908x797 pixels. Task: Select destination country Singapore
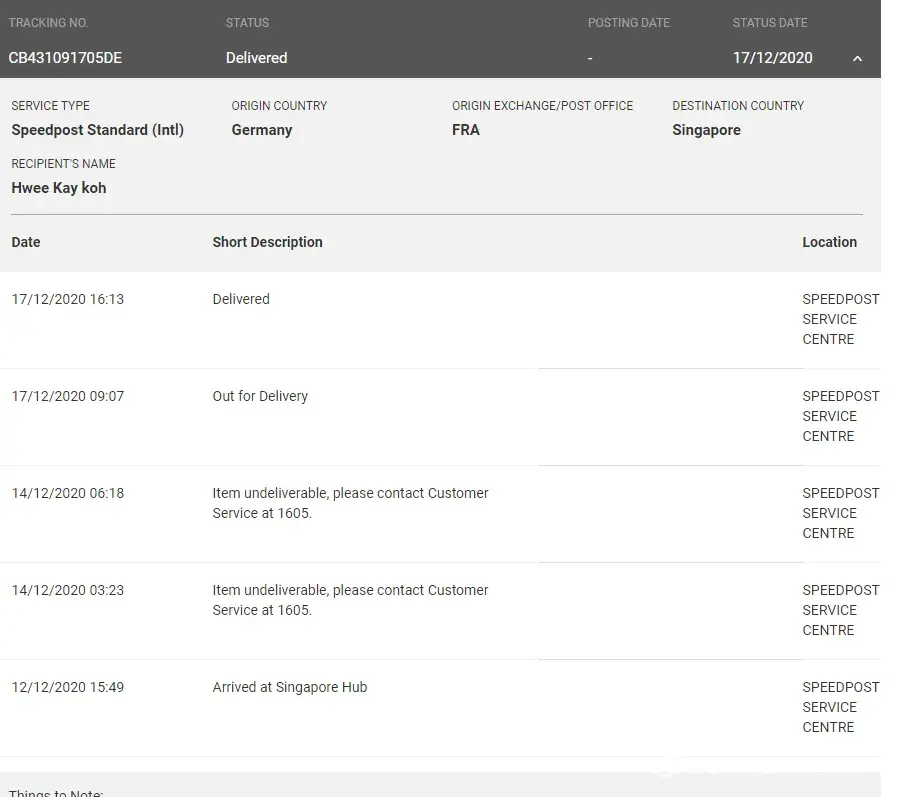pyautogui.click(x=706, y=130)
